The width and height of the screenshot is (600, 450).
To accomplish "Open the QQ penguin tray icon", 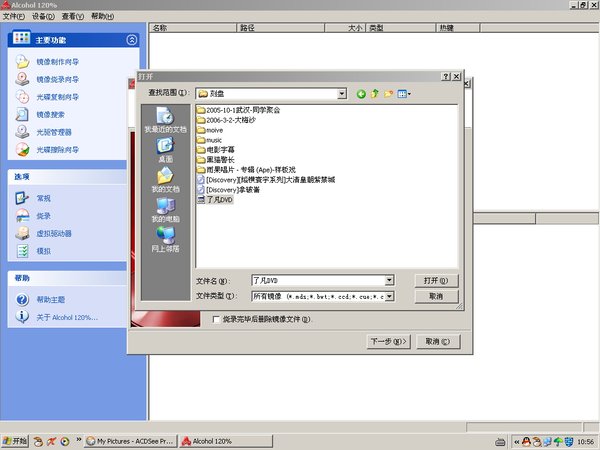I will pos(527,442).
